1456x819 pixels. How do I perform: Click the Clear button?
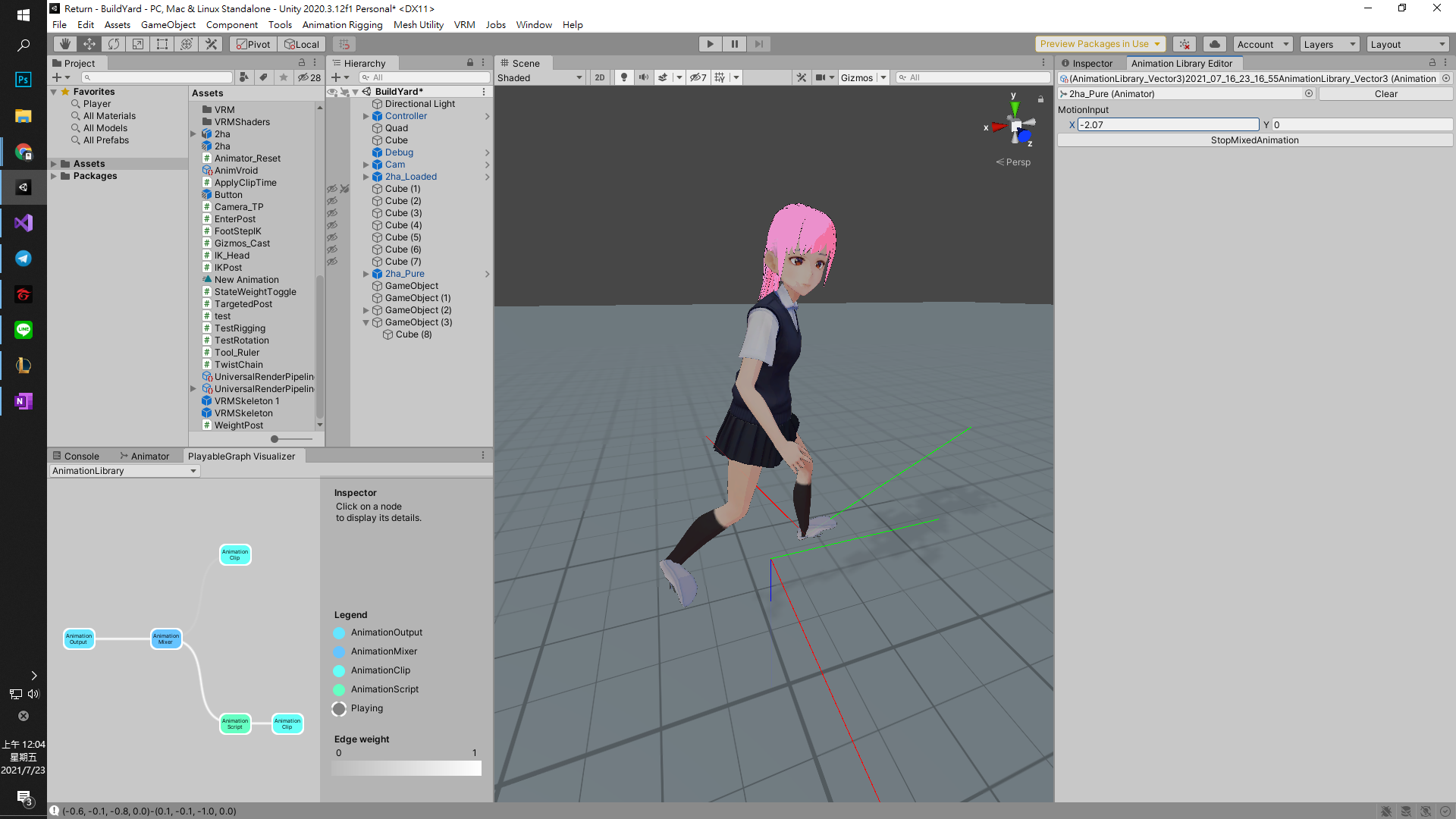(x=1385, y=94)
